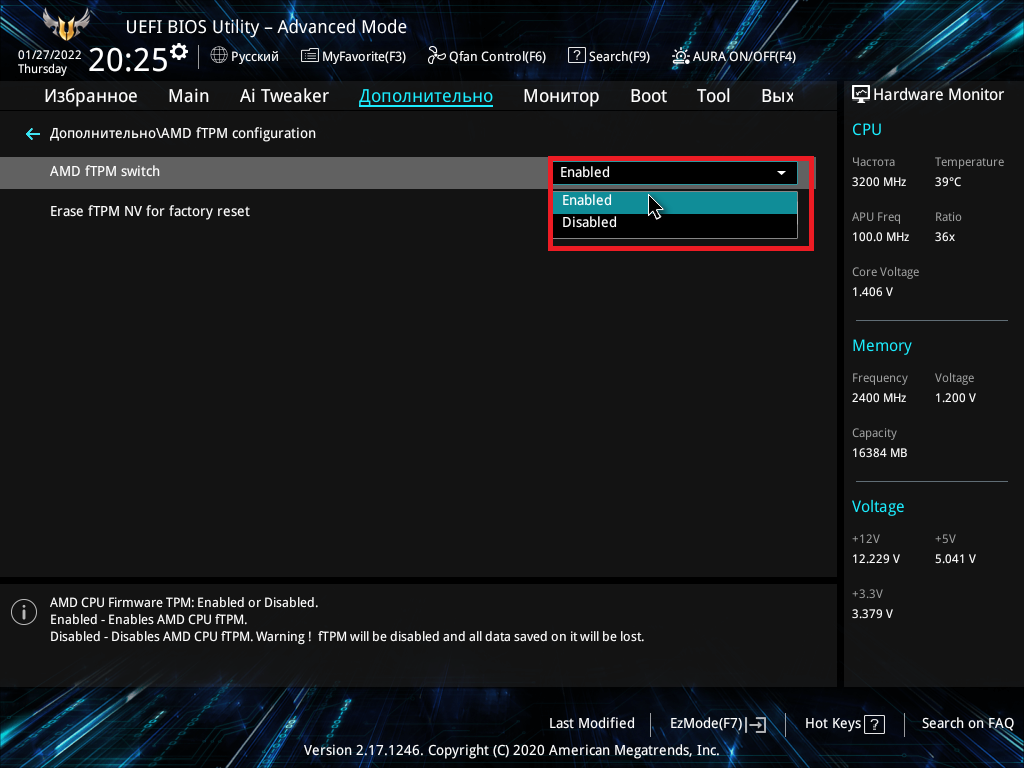Open Hot Keys help
1024x768 pixels.
pos(845,724)
